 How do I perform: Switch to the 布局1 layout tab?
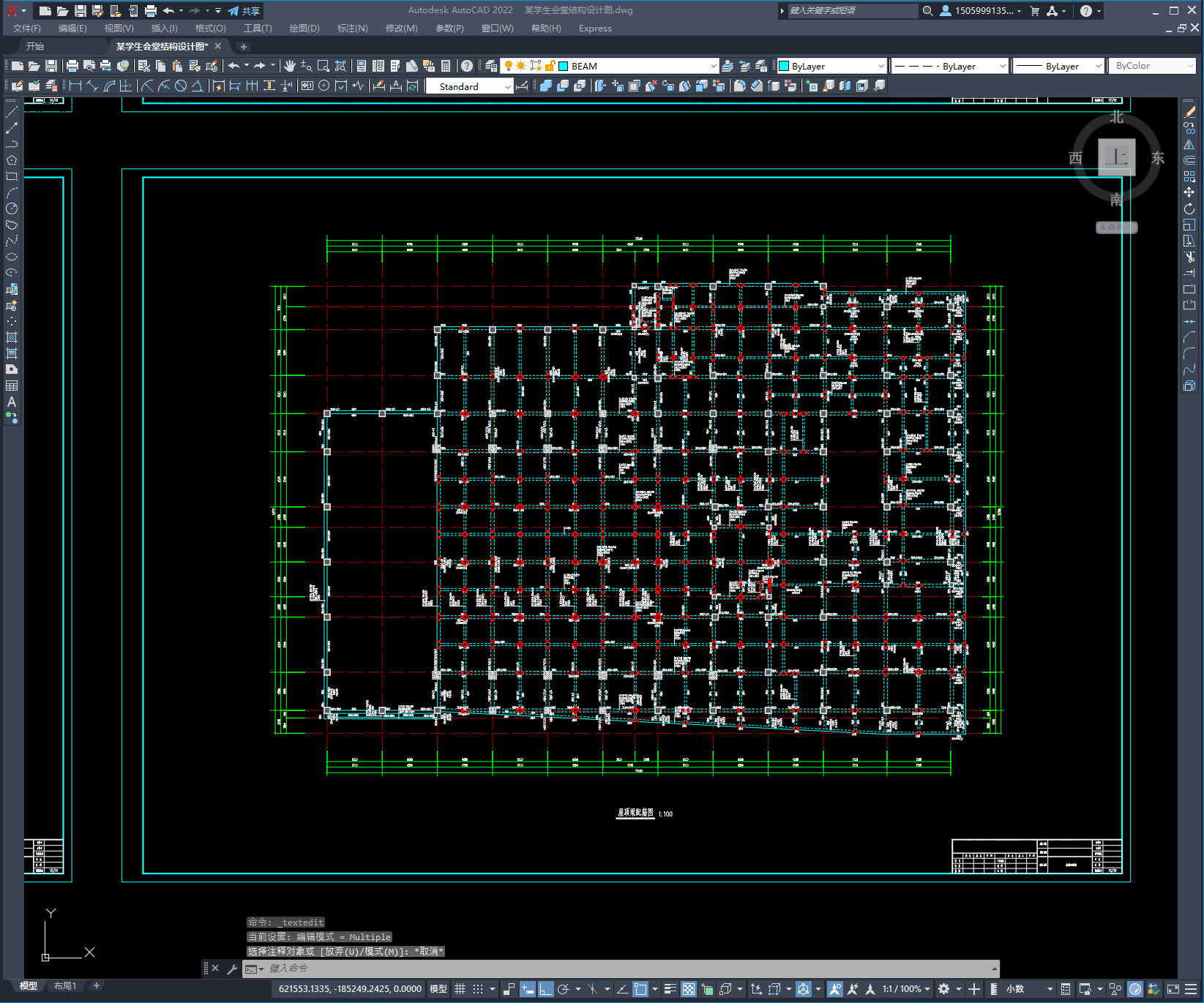65,986
